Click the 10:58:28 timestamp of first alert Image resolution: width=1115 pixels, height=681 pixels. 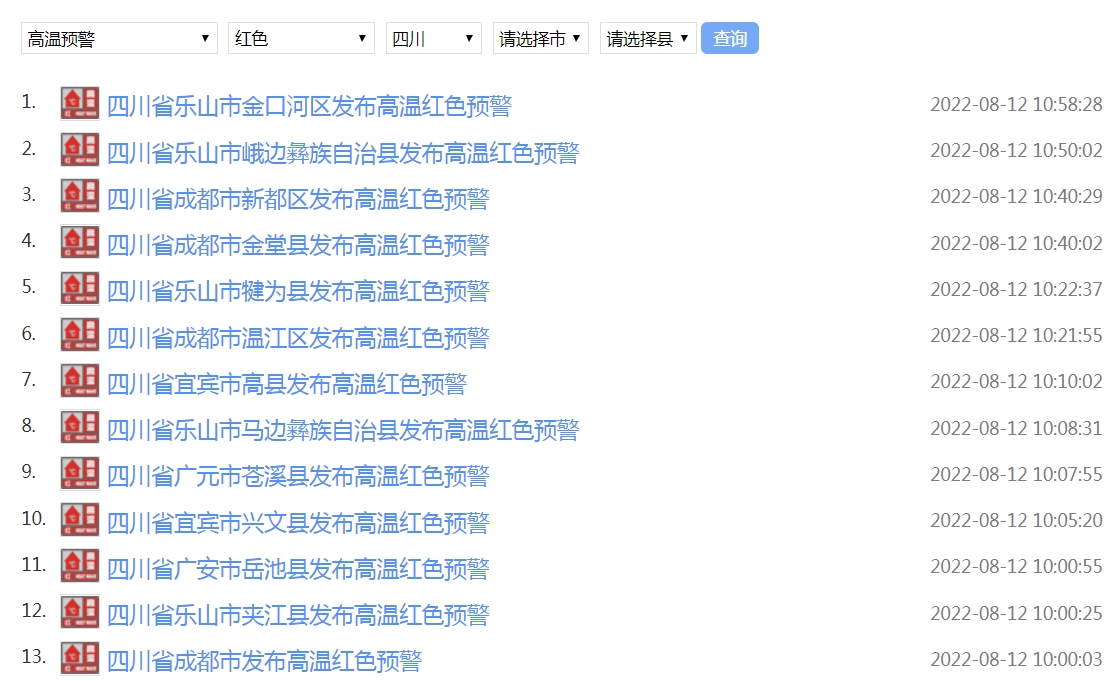[1016, 104]
